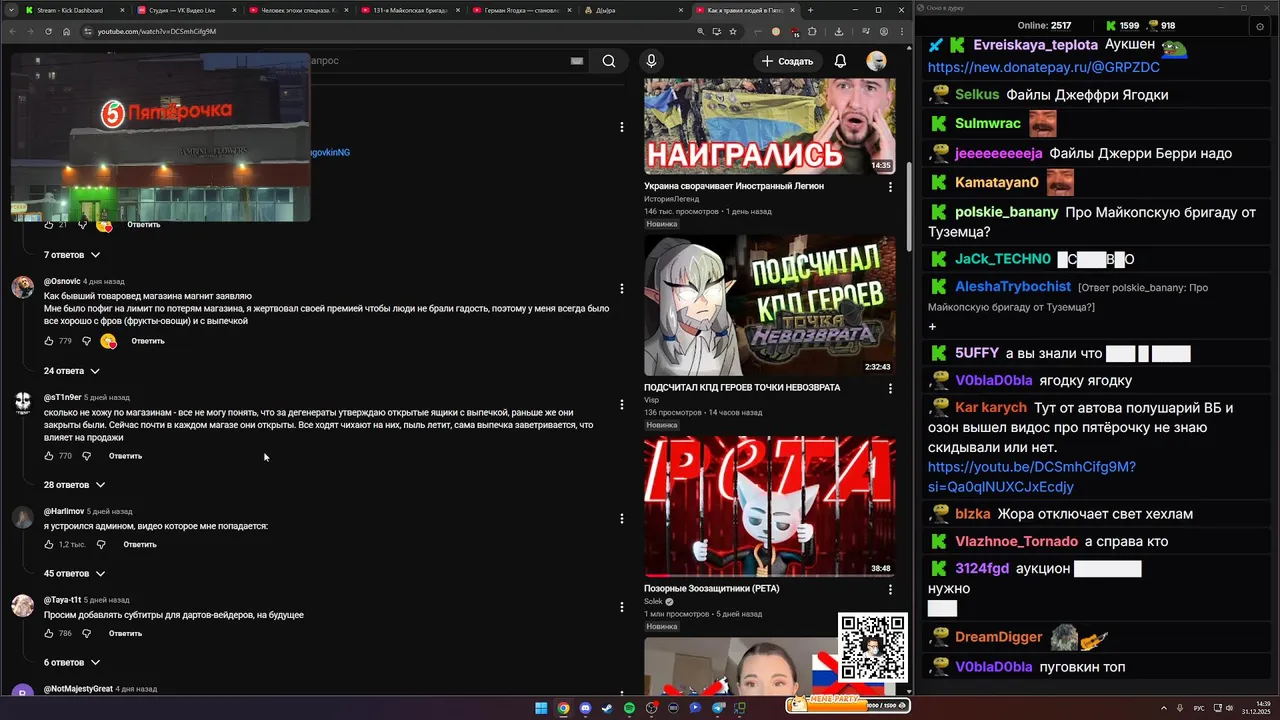This screenshot has width=1280, height=720.
Task: Dislike the @Osnovic comment
Action: coord(87,341)
